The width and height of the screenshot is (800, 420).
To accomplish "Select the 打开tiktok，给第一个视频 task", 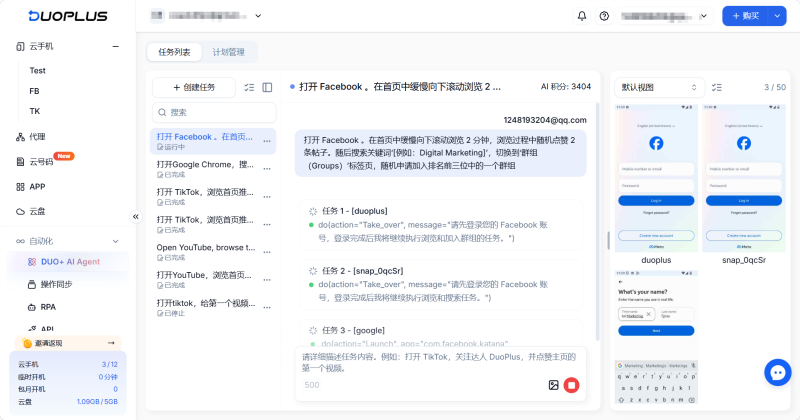I will coord(213,307).
